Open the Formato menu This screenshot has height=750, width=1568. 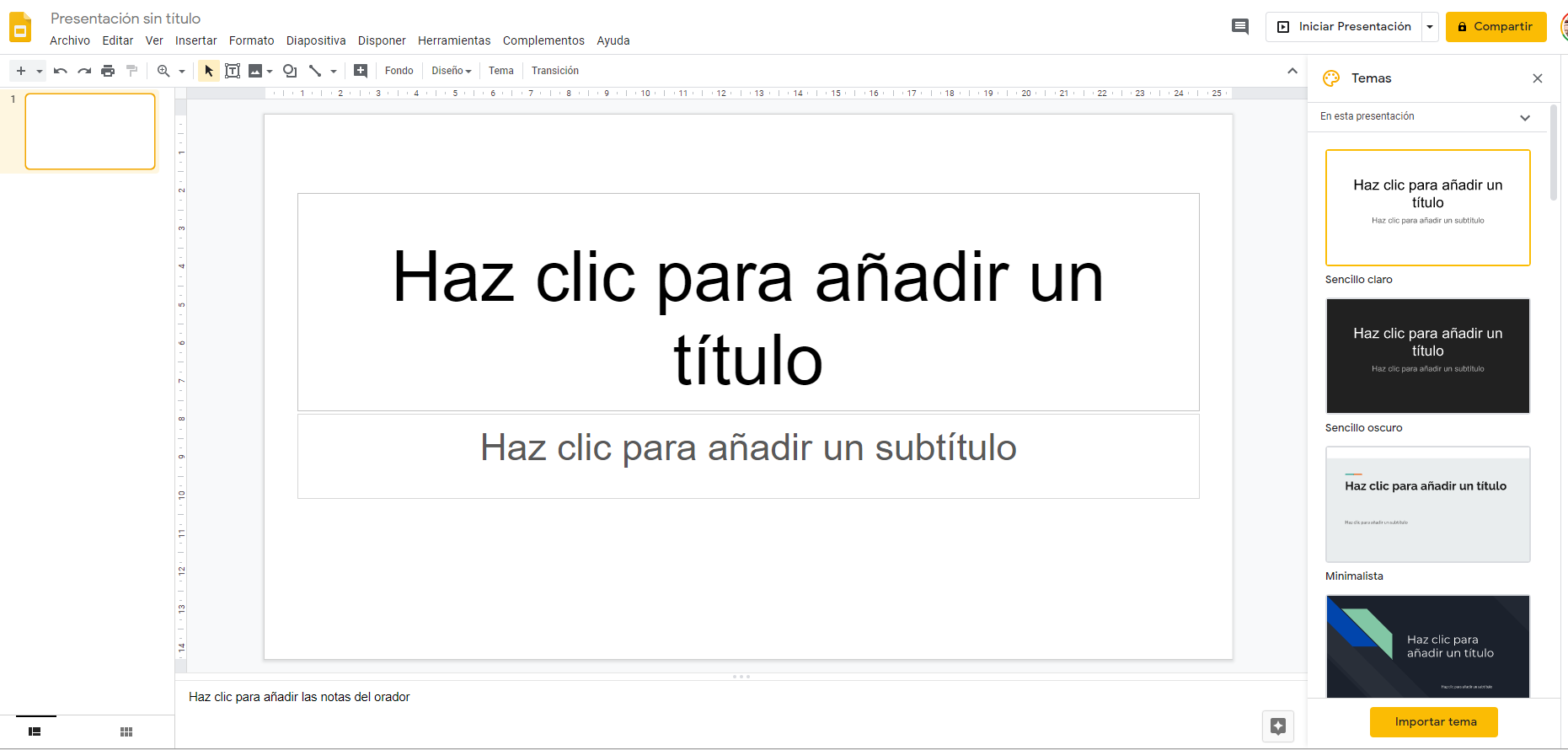252,40
